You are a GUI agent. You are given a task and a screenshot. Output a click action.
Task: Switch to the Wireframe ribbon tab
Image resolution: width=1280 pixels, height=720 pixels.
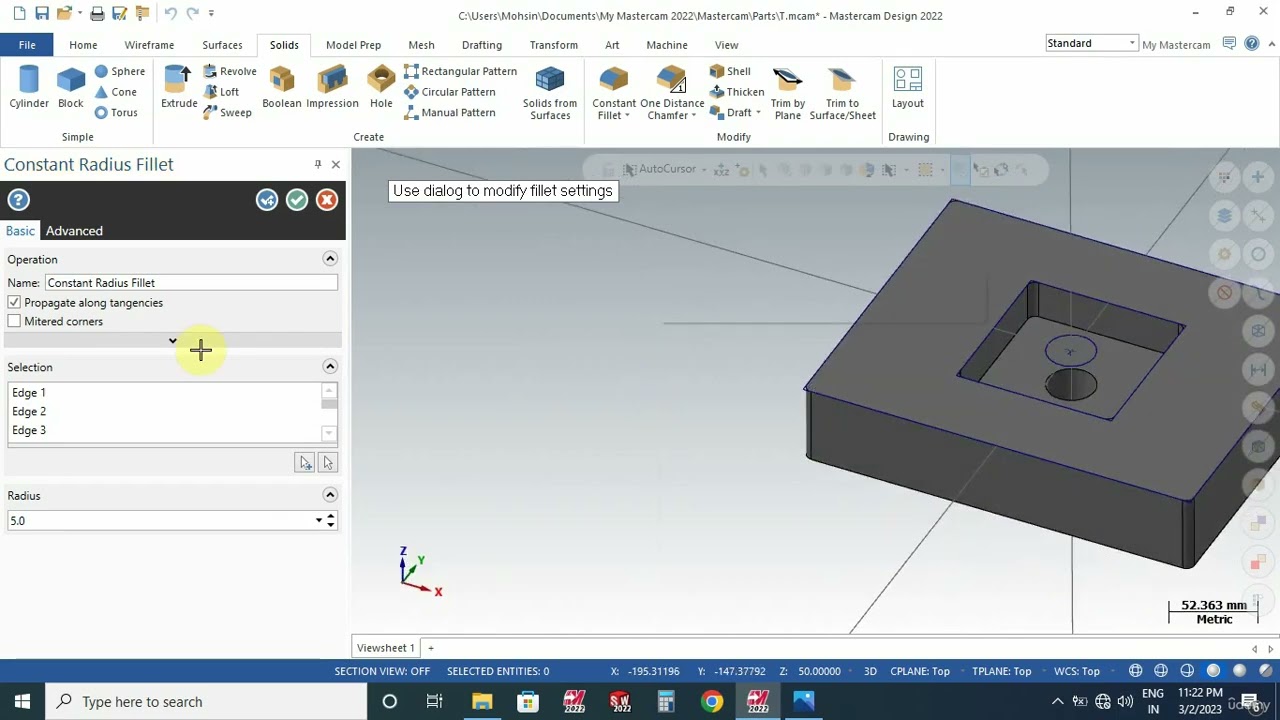(x=149, y=45)
